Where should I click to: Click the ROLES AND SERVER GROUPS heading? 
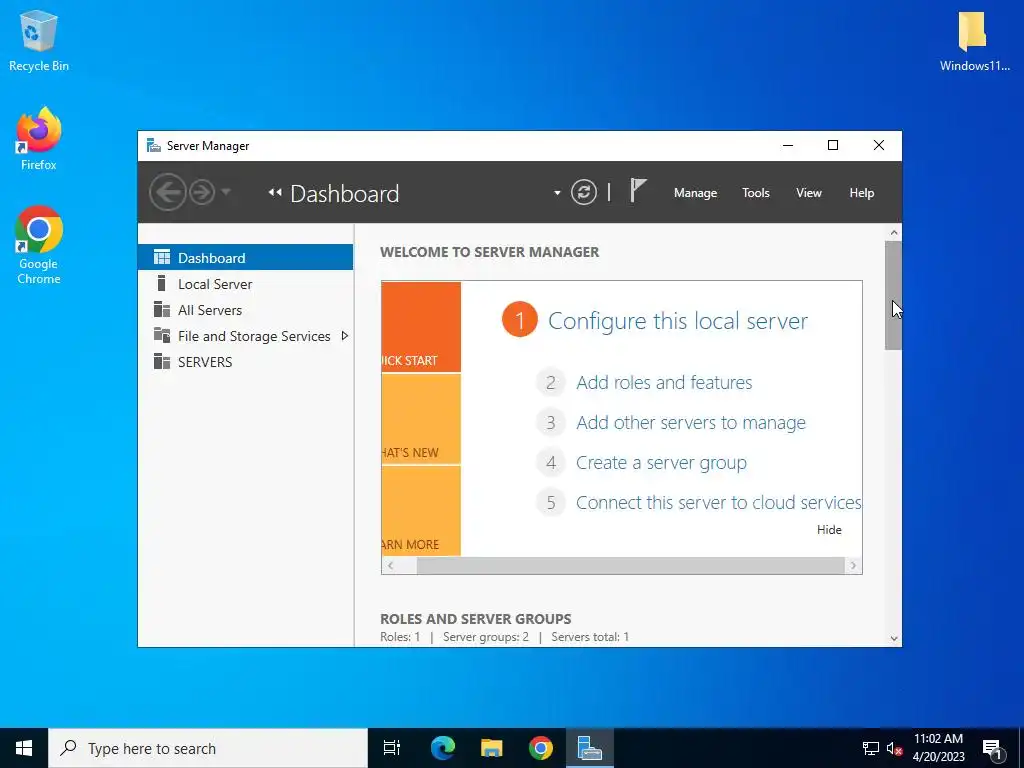(x=475, y=619)
